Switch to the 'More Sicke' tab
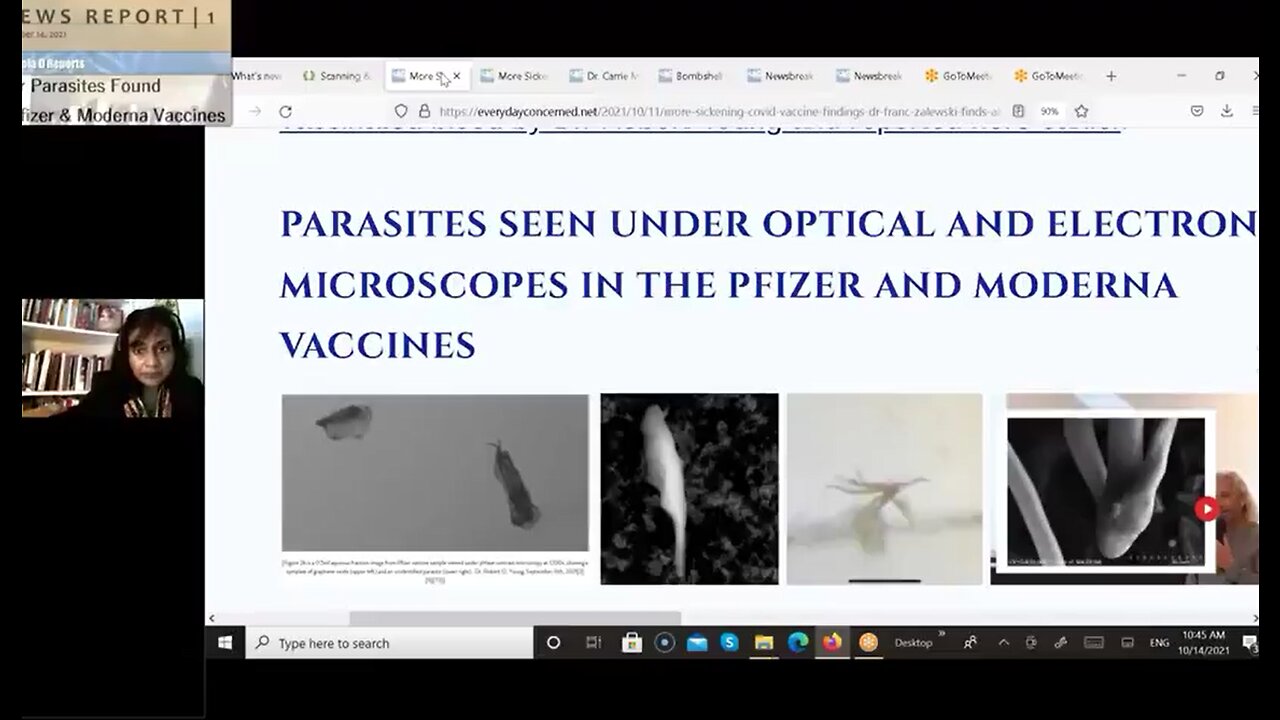Screen dimensions: 1280x720 click(x=514, y=76)
